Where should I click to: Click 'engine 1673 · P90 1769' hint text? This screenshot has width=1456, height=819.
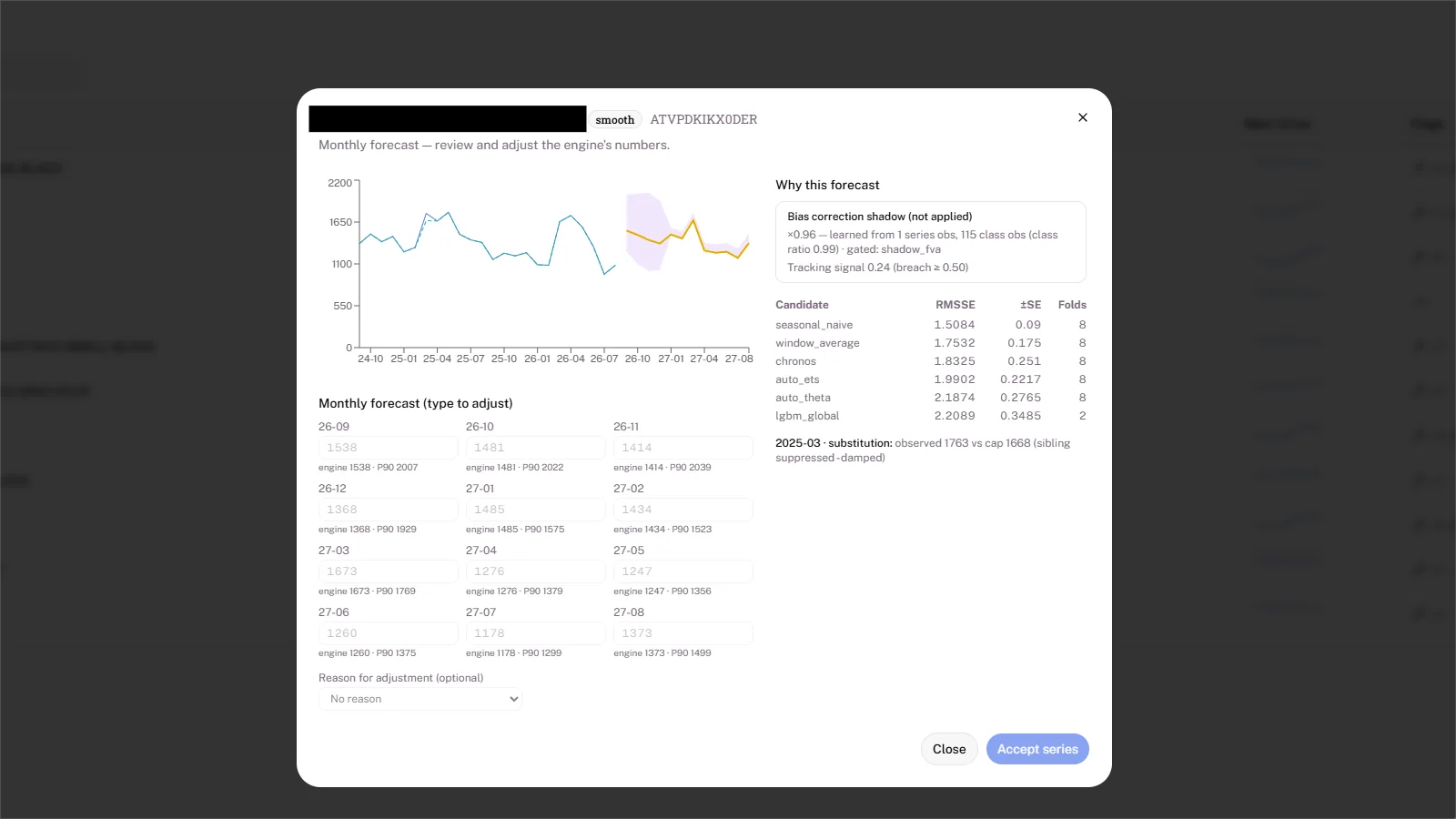(x=367, y=591)
